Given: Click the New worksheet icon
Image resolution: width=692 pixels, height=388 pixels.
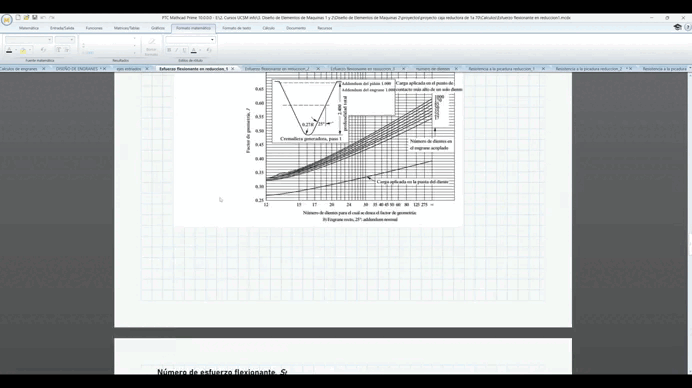Looking at the screenshot, I should (x=18, y=18).
